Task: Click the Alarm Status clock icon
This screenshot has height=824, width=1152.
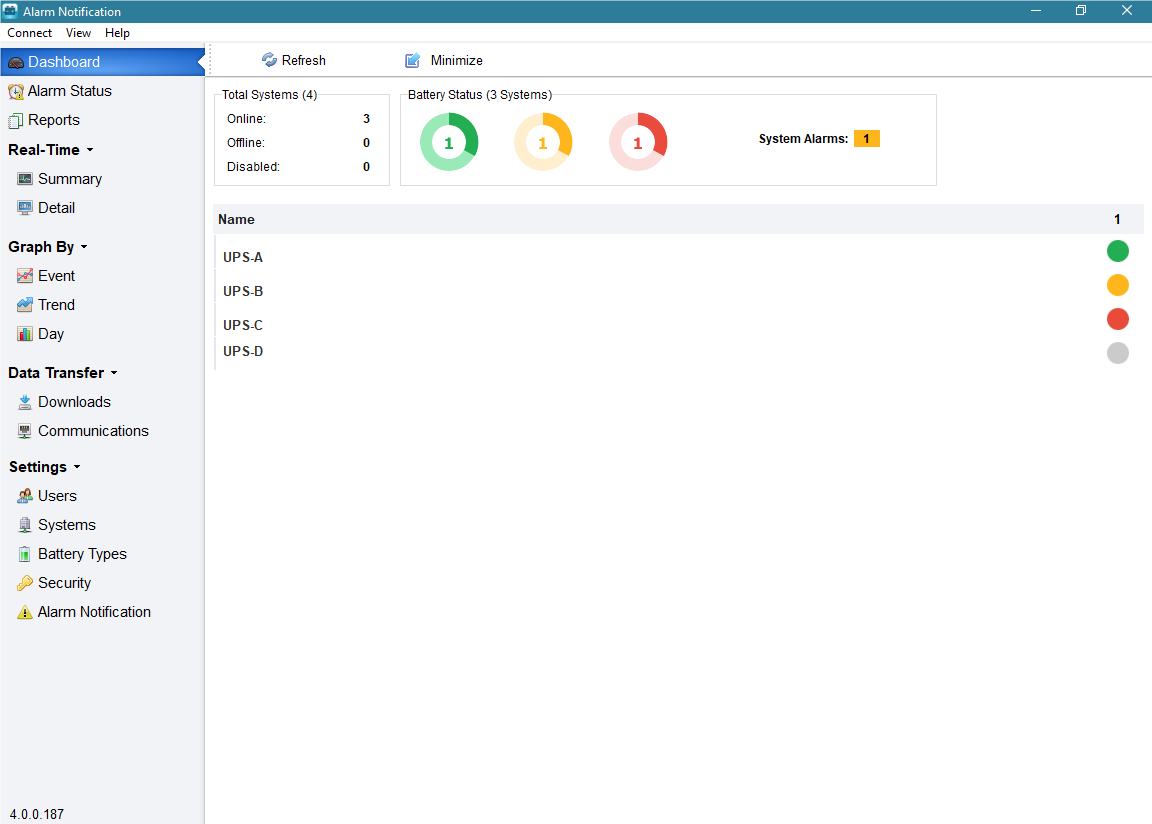Action: point(16,91)
